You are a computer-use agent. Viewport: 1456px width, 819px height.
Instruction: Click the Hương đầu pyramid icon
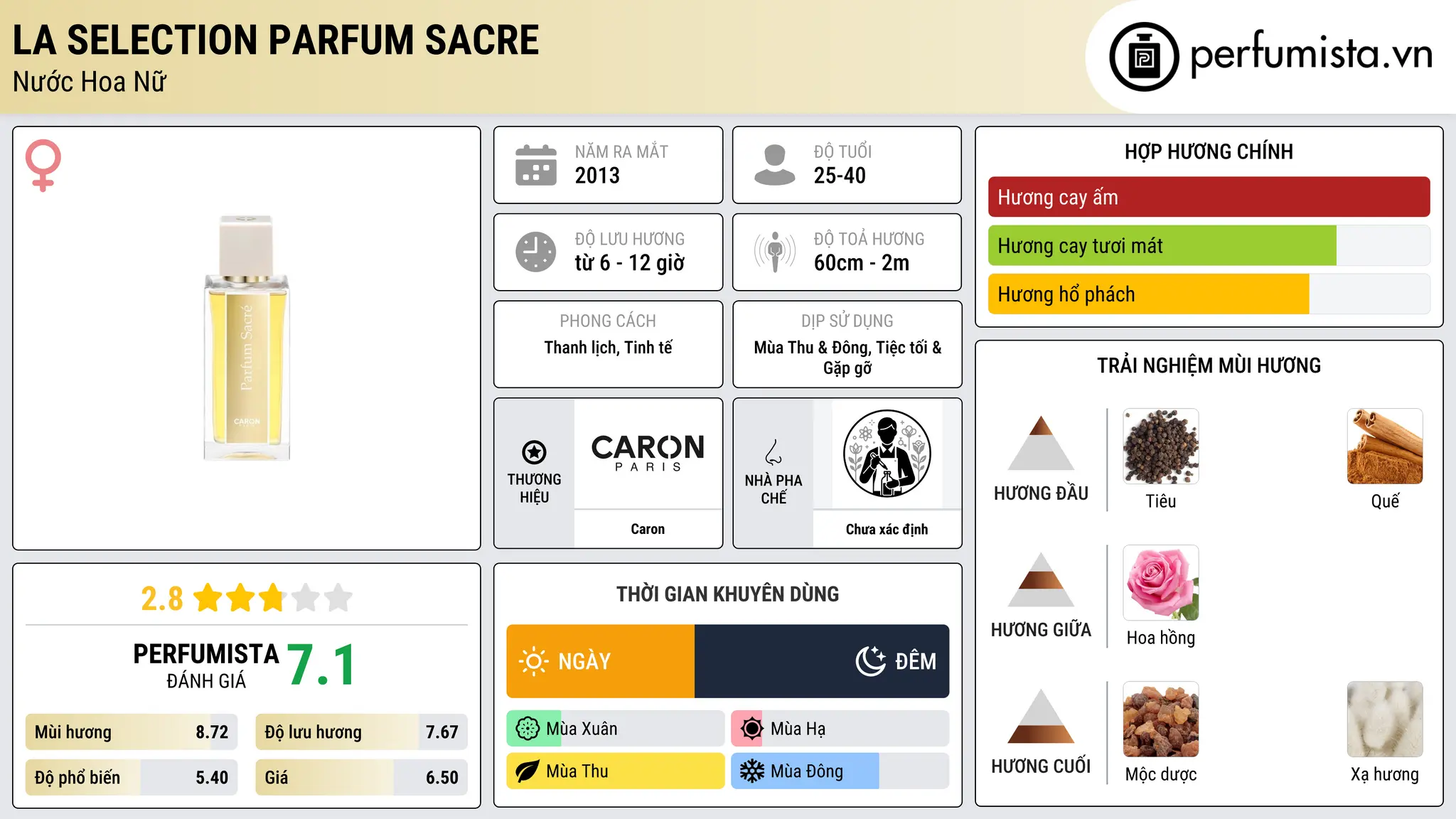coord(1041,443)
